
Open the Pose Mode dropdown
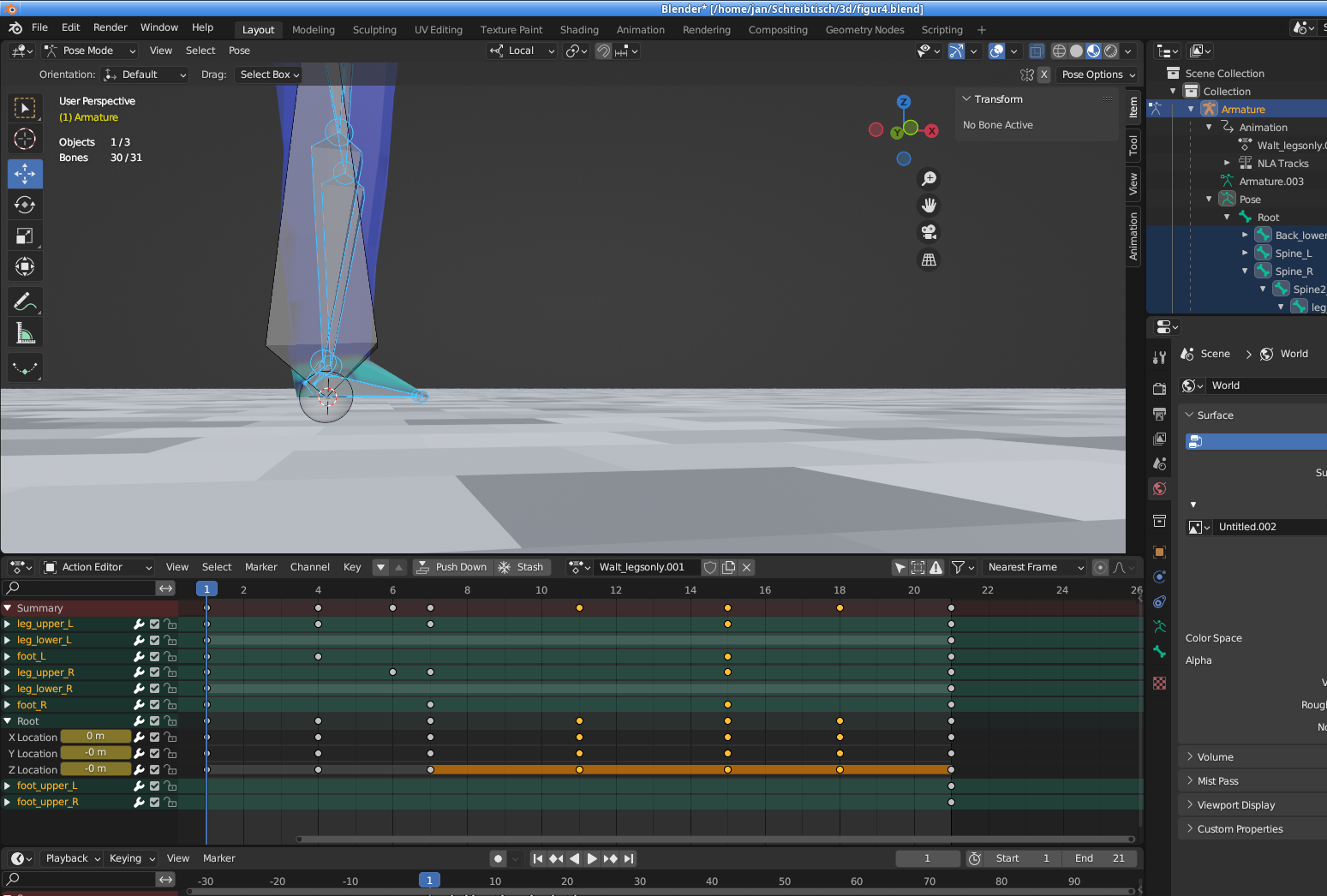pos(90,51)
